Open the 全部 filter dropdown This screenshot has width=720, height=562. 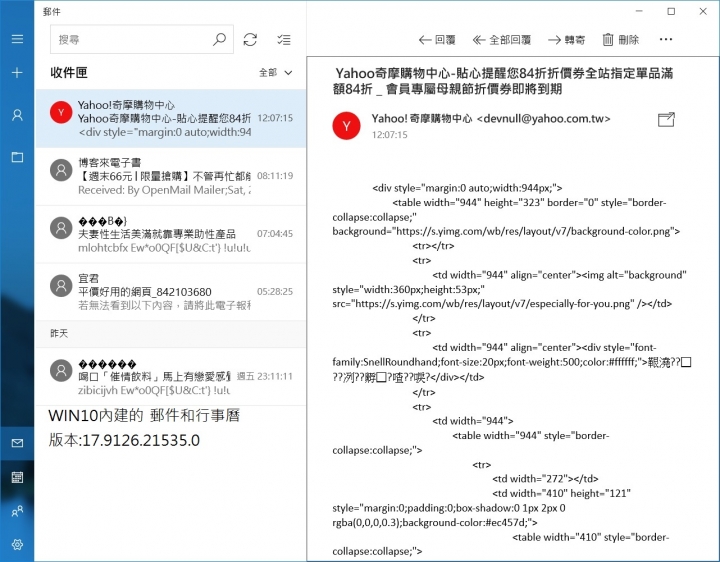point(276,73)
